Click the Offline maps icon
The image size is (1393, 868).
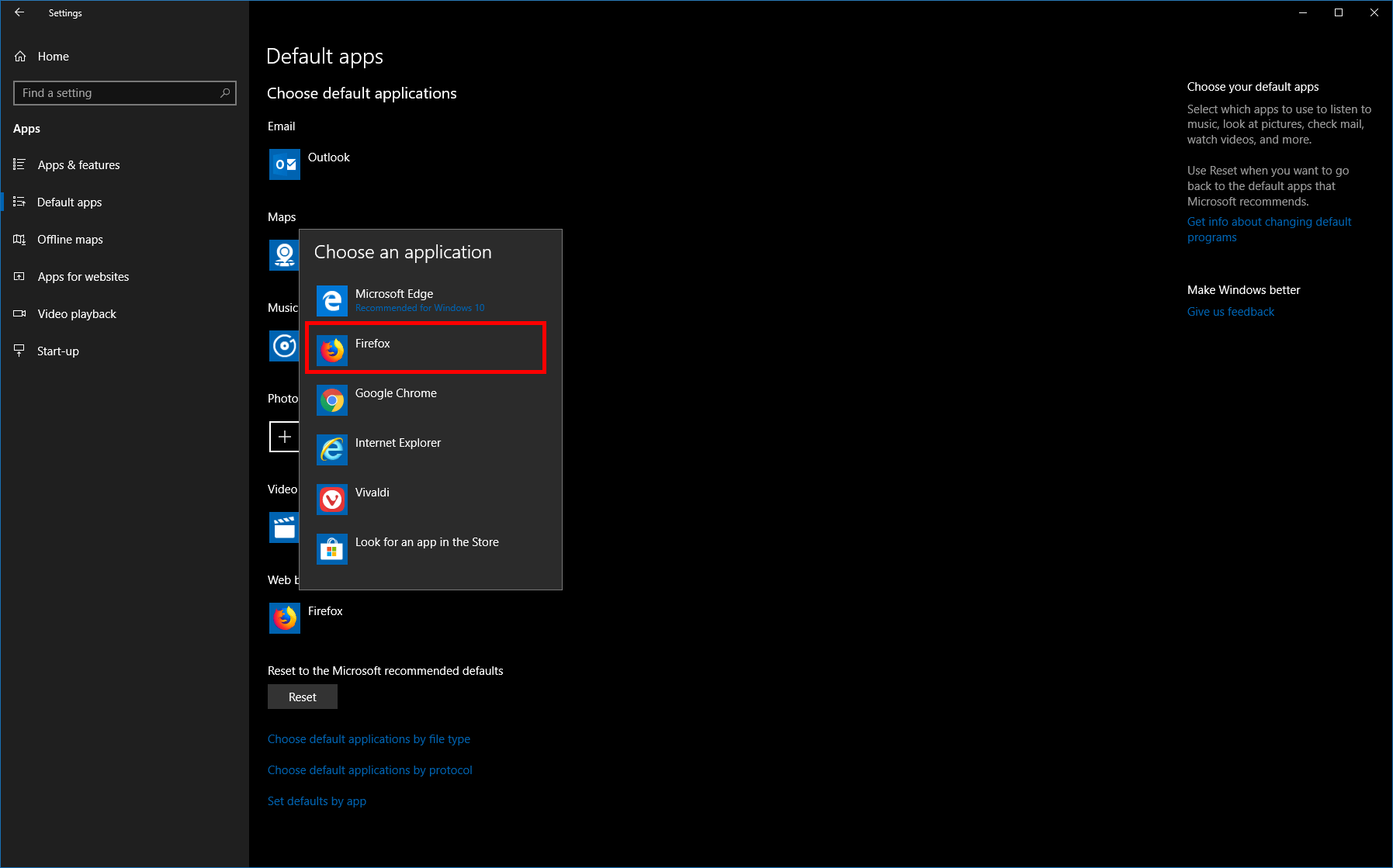(19, 239)
